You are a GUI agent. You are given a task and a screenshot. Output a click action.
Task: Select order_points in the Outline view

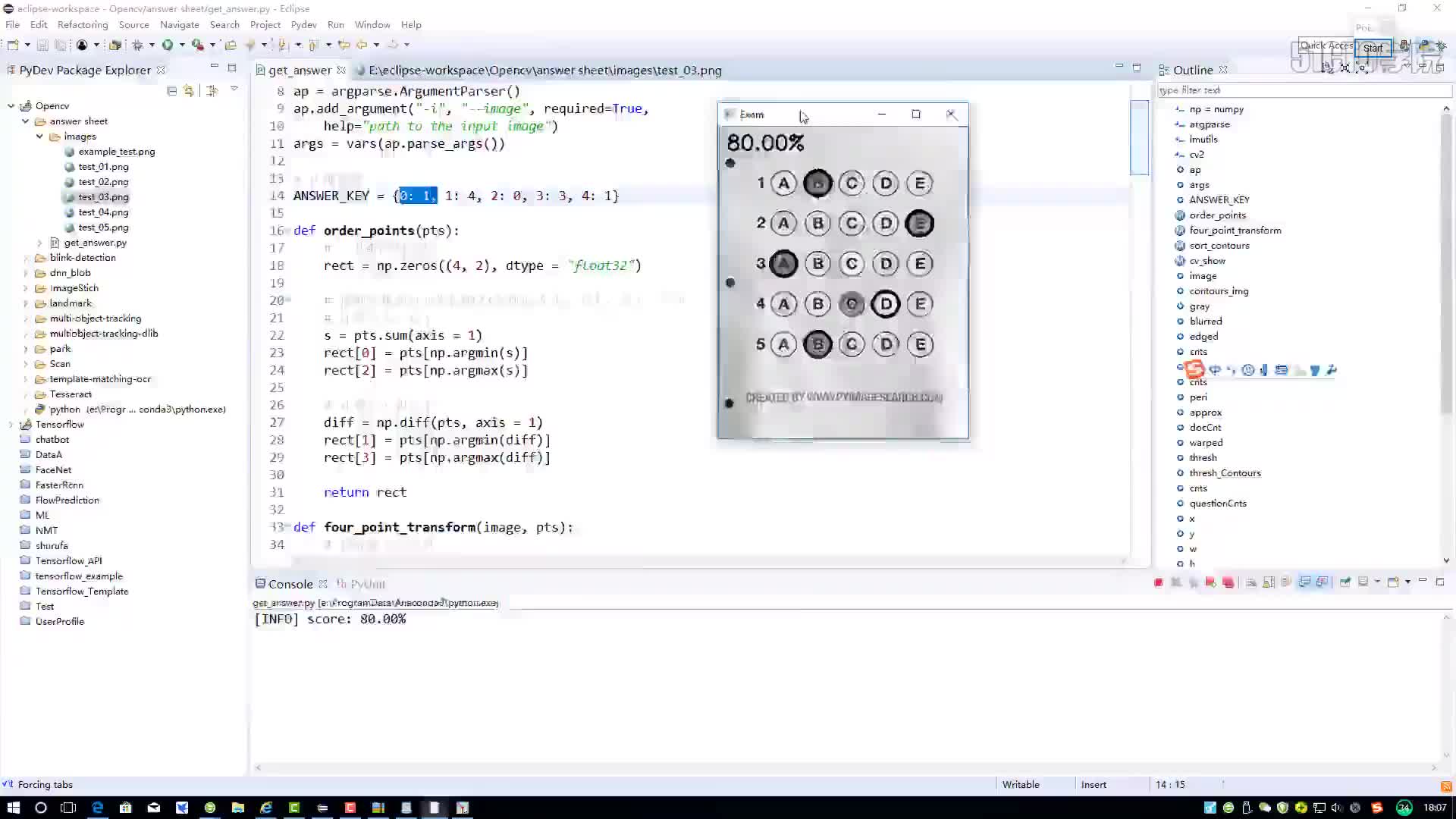[x=1217, y=215]
